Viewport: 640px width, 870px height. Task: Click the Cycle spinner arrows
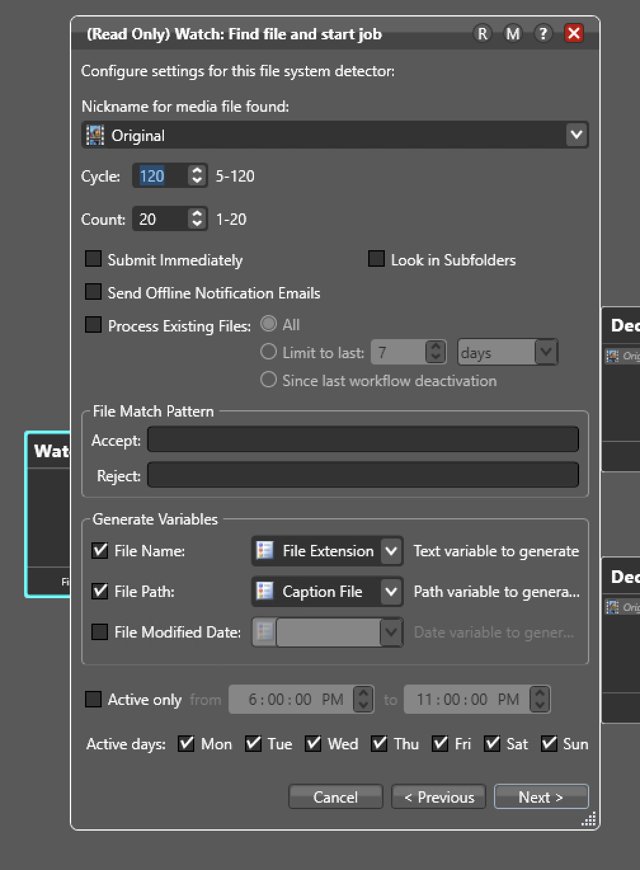point(196,176)
